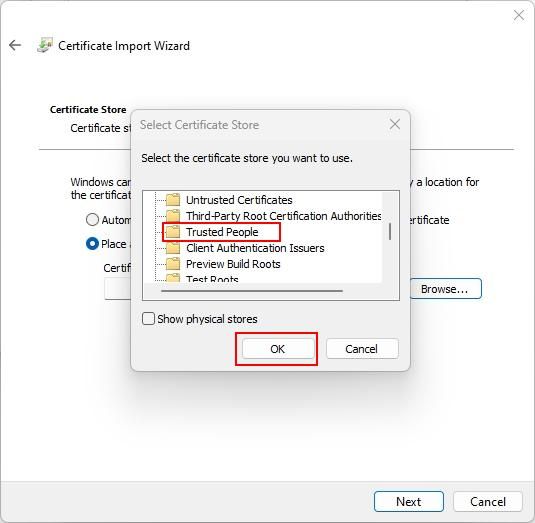The image size is (535, 523).
Task: Click the Certificate store input field
Action: point(118,289)
